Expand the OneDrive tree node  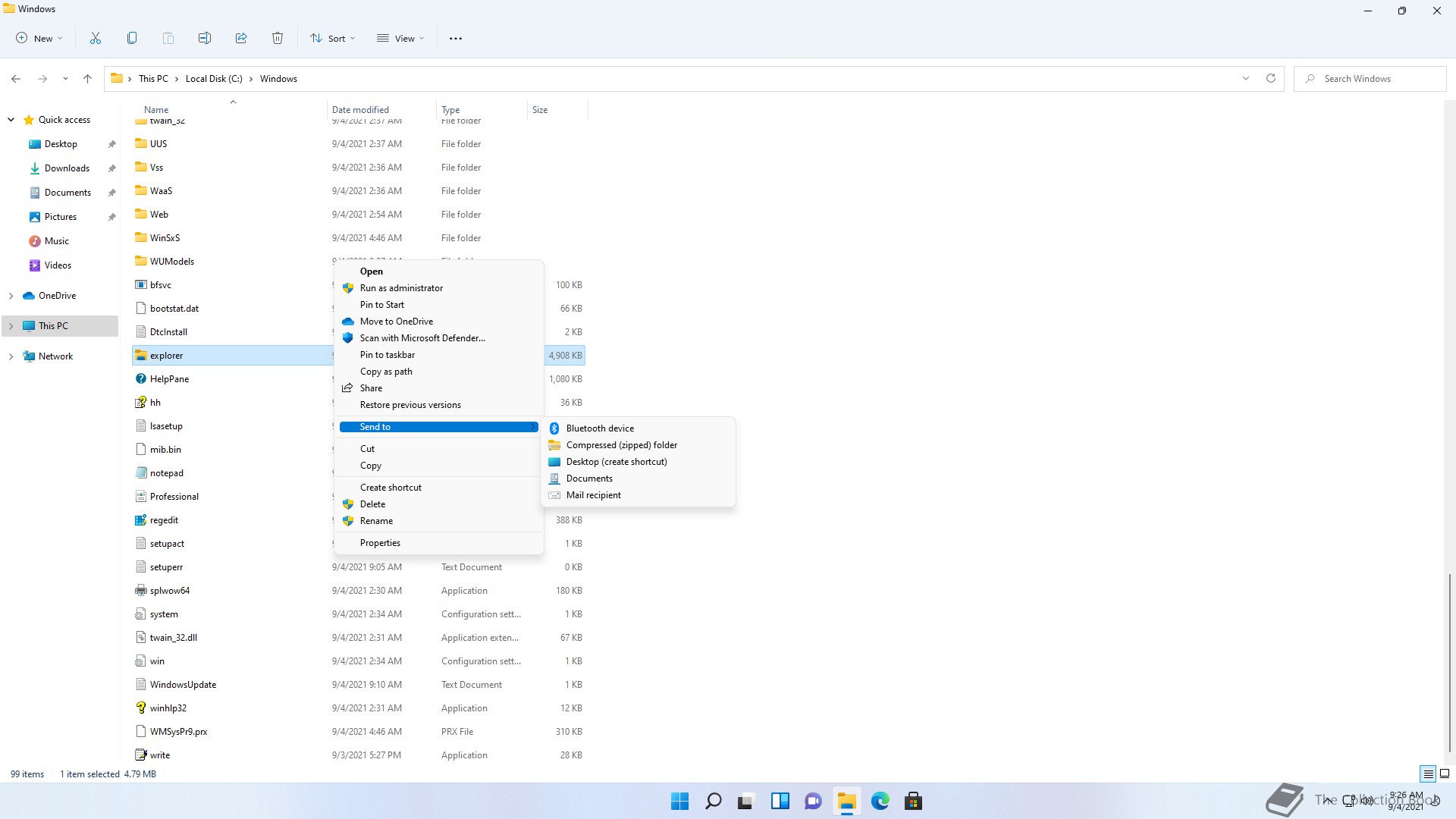11,296
